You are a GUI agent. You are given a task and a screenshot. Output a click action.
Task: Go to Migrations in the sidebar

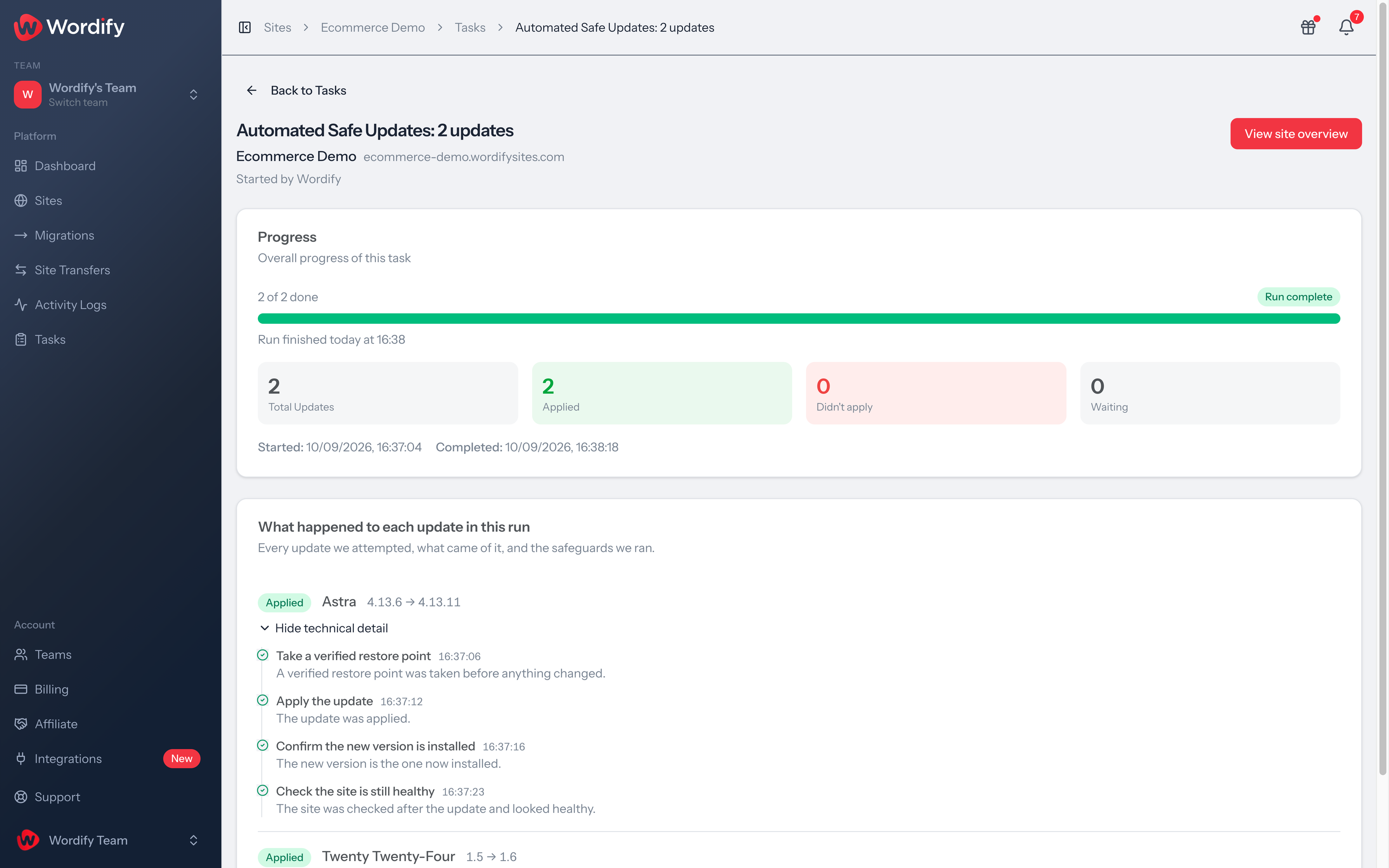pyautogui.click(x=110, y=235)
